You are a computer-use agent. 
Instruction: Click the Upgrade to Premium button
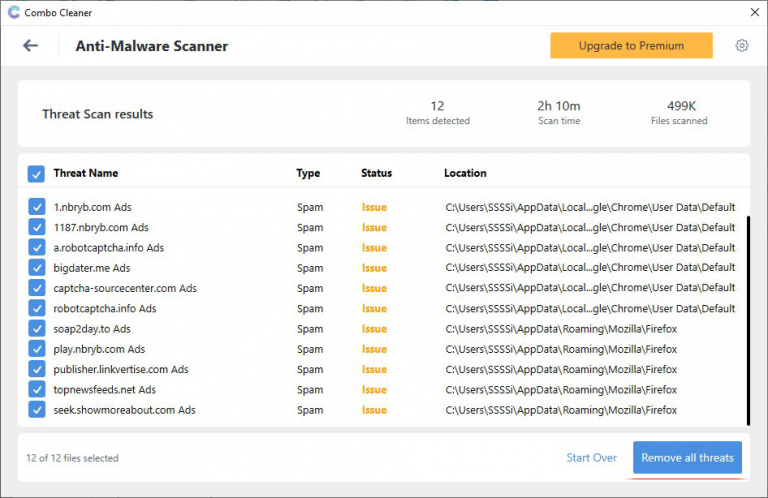(631, 46)
